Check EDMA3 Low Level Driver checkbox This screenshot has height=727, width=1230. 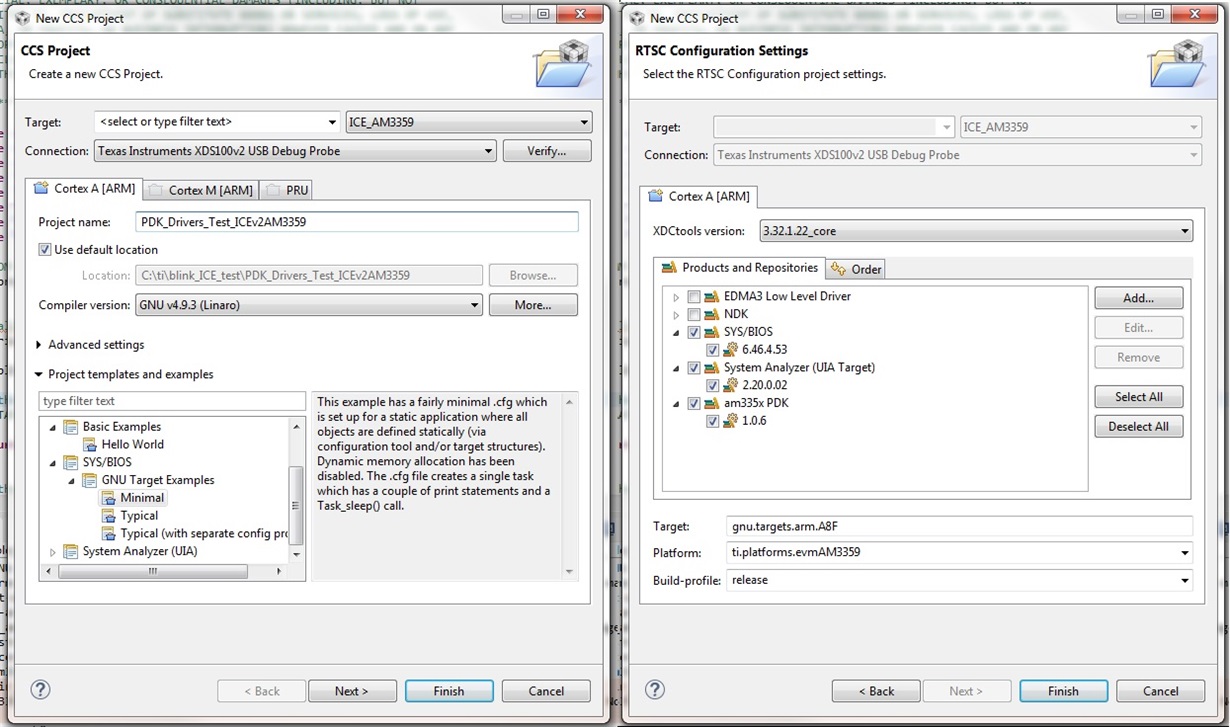[x=694, y=297]
